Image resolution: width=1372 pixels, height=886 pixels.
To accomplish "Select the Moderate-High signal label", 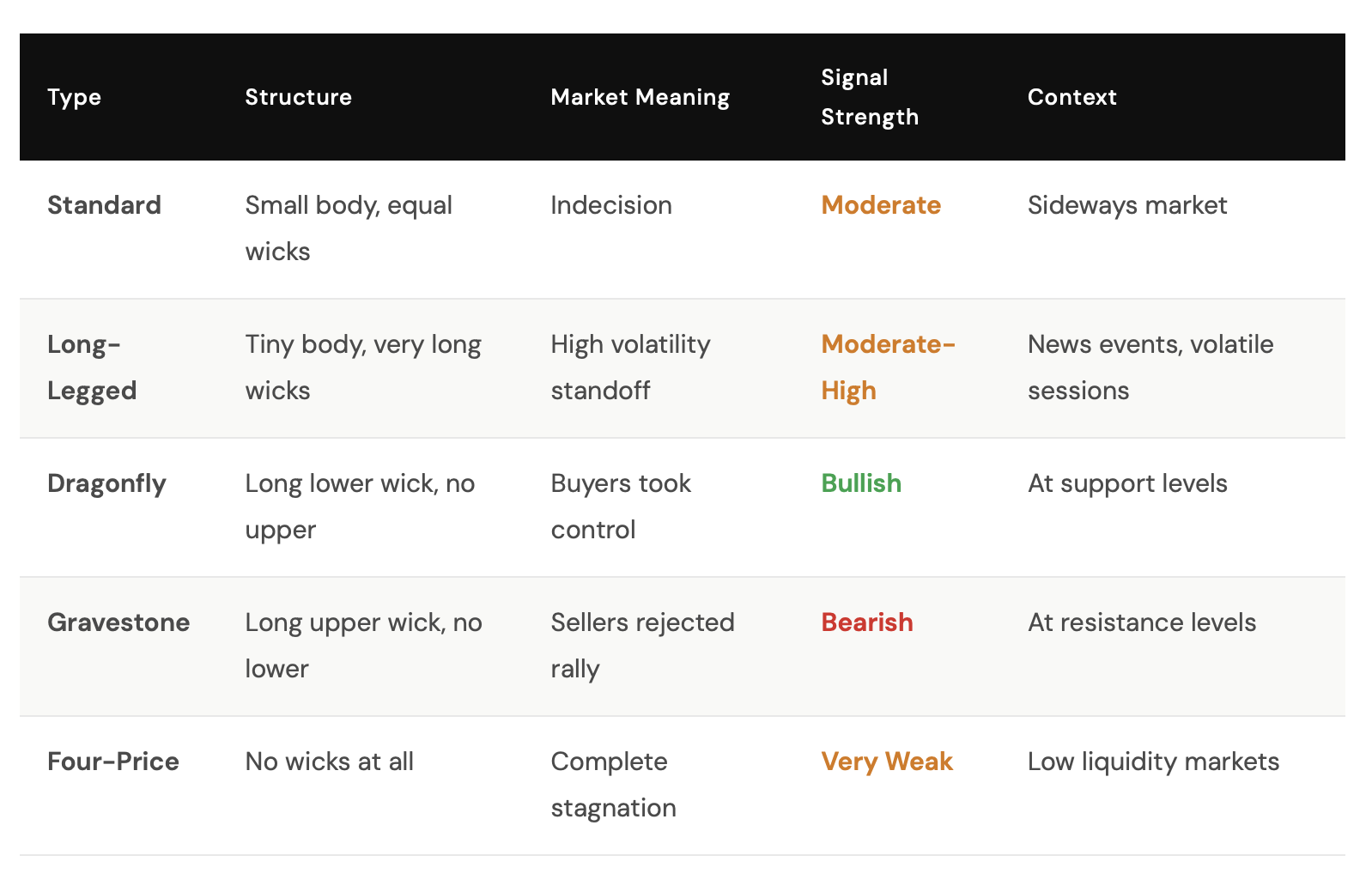I will 888,367.
